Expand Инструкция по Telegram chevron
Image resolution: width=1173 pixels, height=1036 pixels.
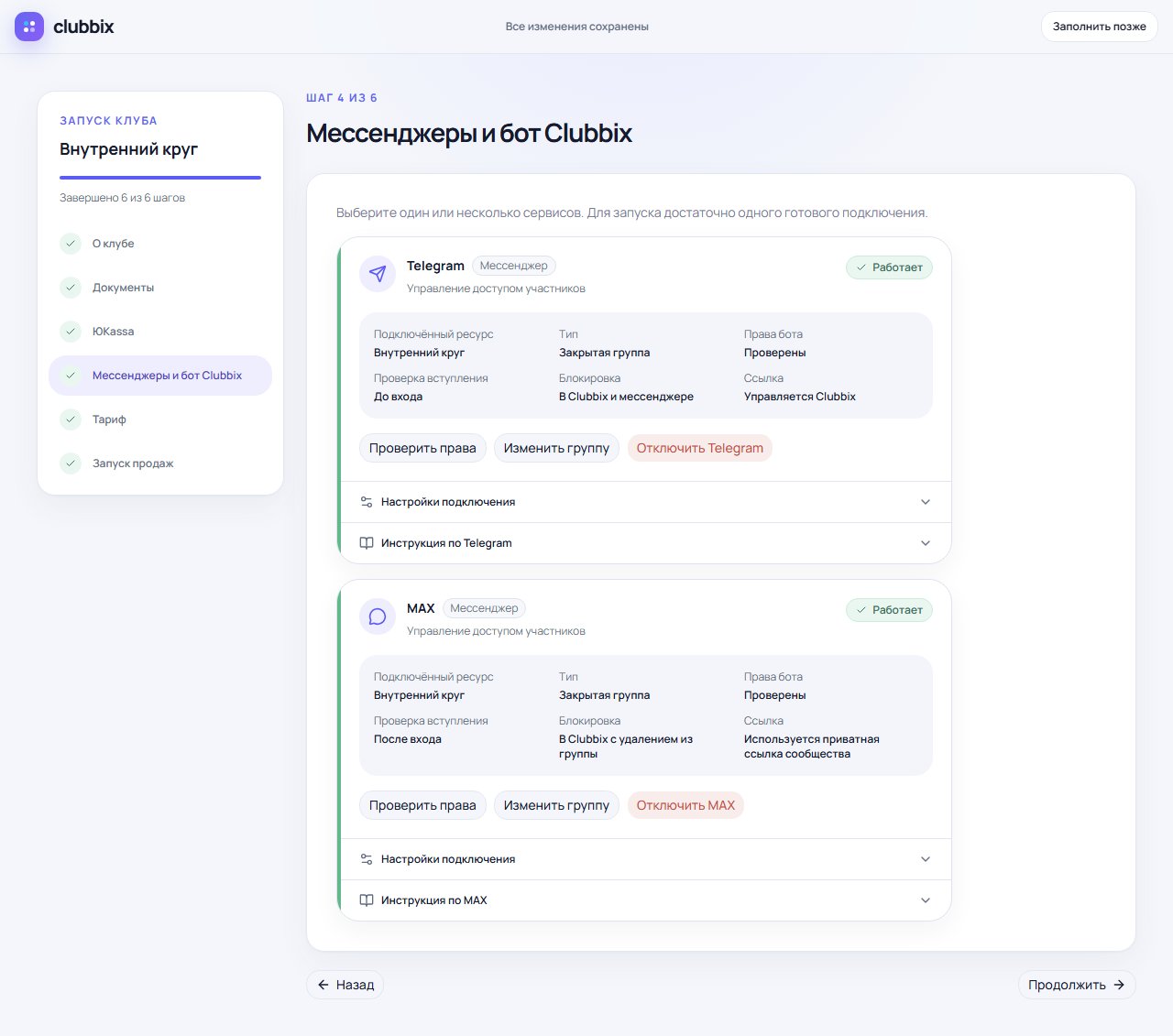926,543
